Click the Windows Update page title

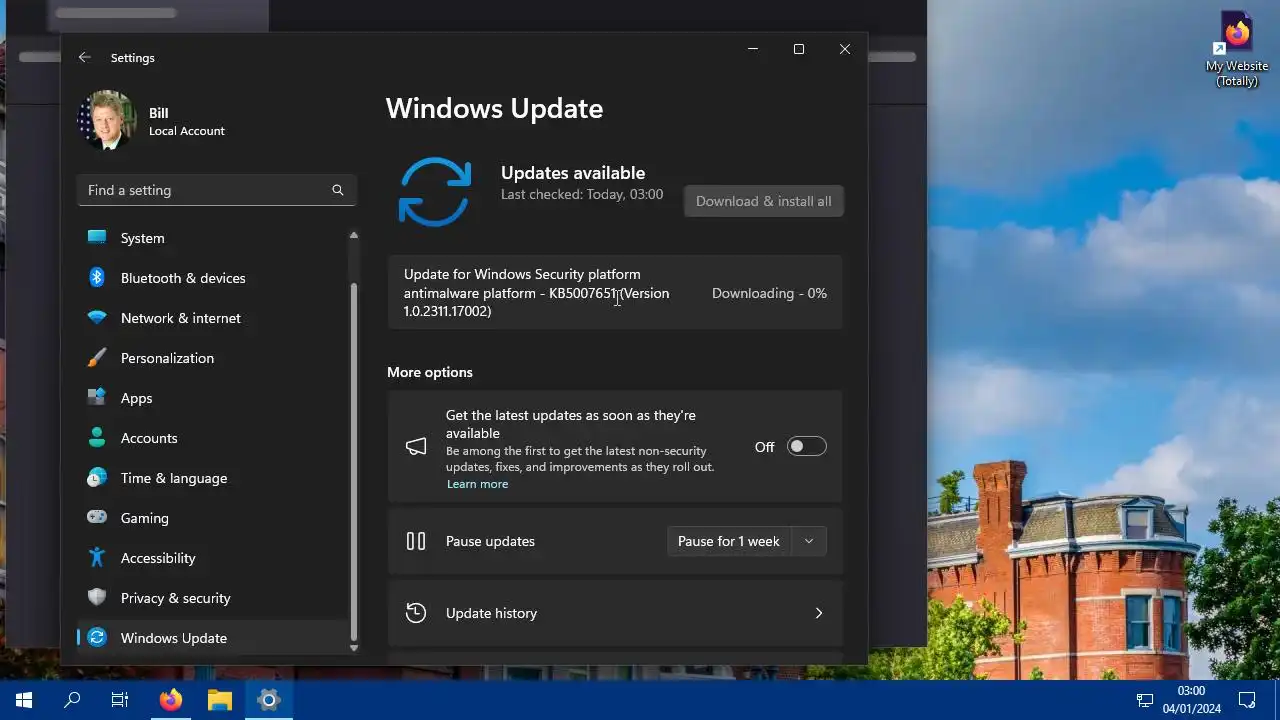click(494, 108)
